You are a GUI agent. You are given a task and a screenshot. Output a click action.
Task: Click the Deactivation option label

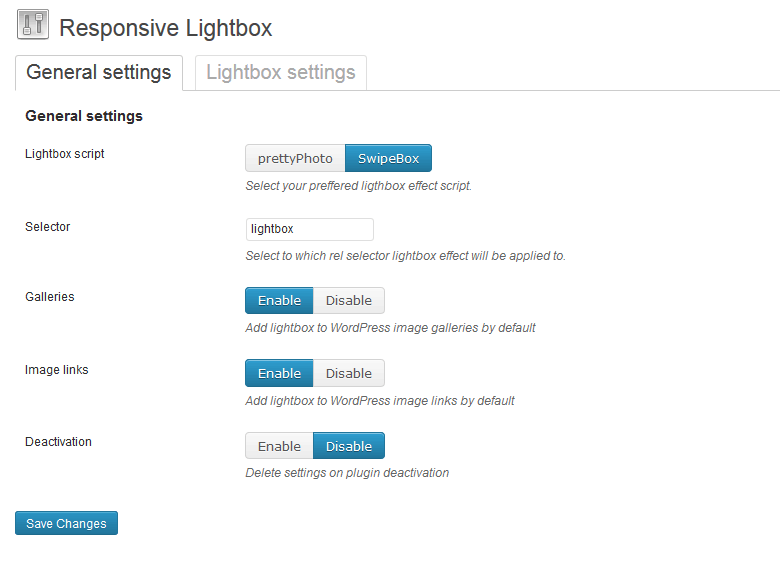click(x=58, y=442)
